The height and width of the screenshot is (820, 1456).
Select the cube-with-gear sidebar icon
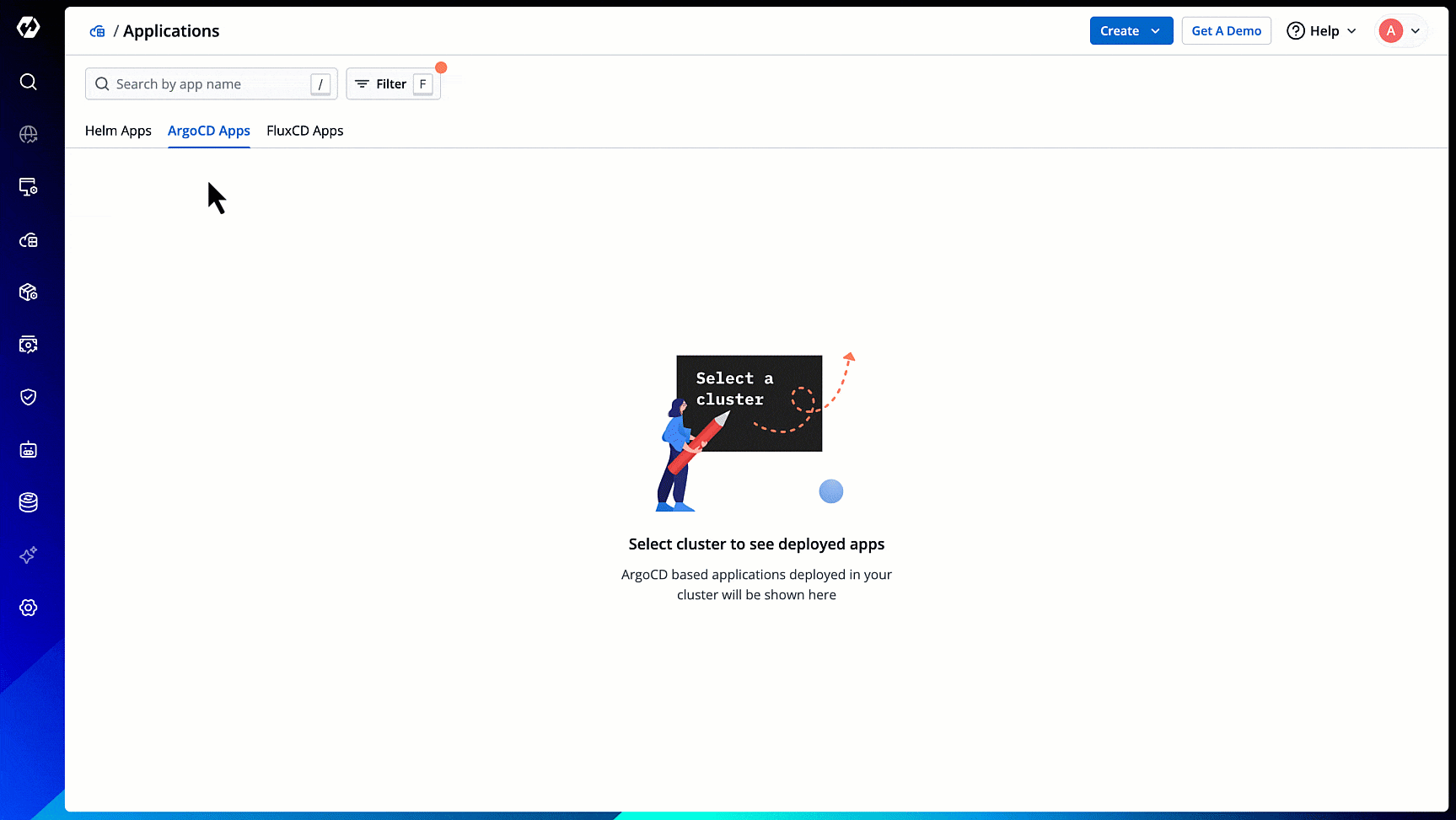28,292
